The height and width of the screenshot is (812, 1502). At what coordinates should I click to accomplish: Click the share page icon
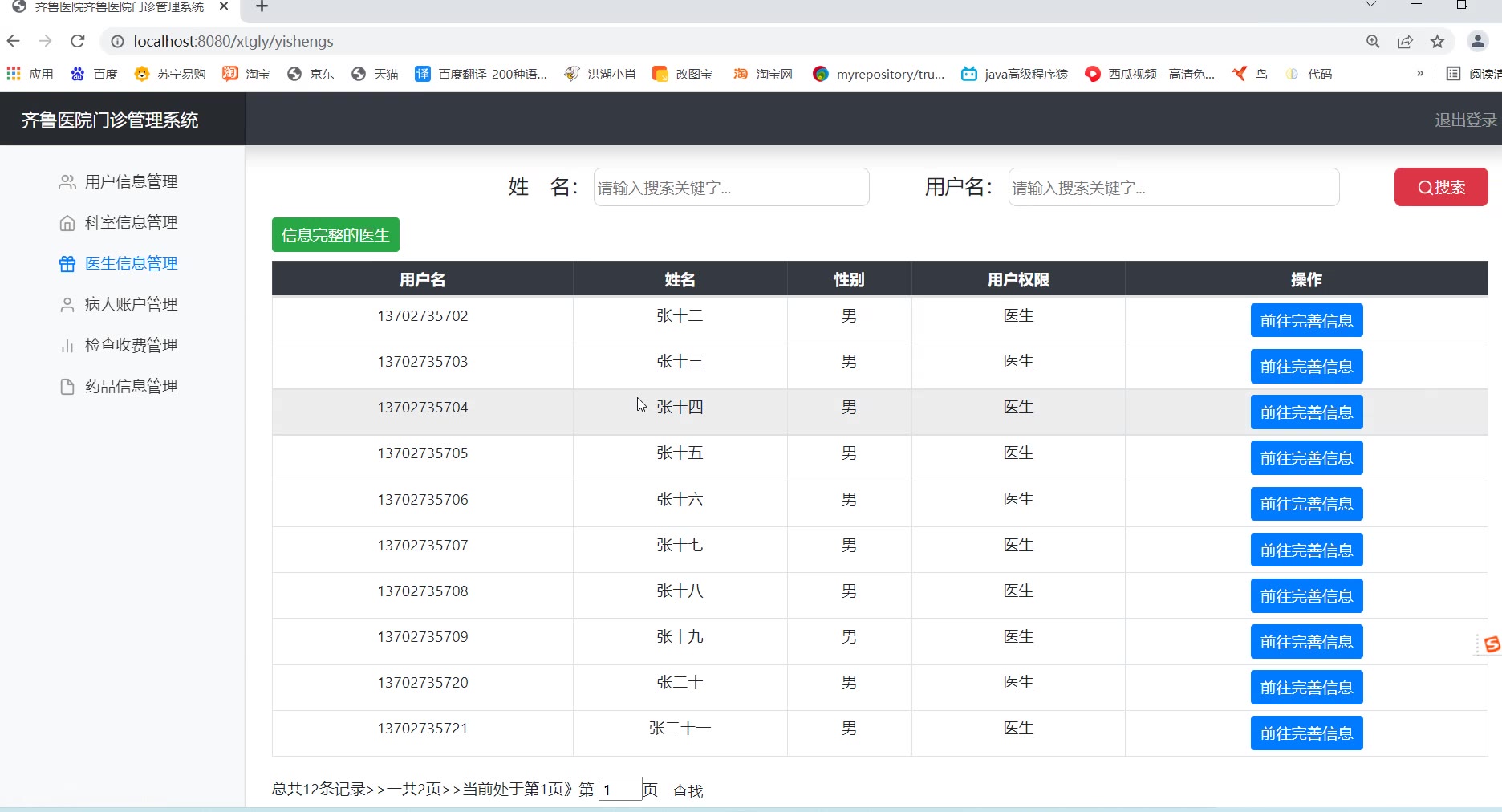1405,42
